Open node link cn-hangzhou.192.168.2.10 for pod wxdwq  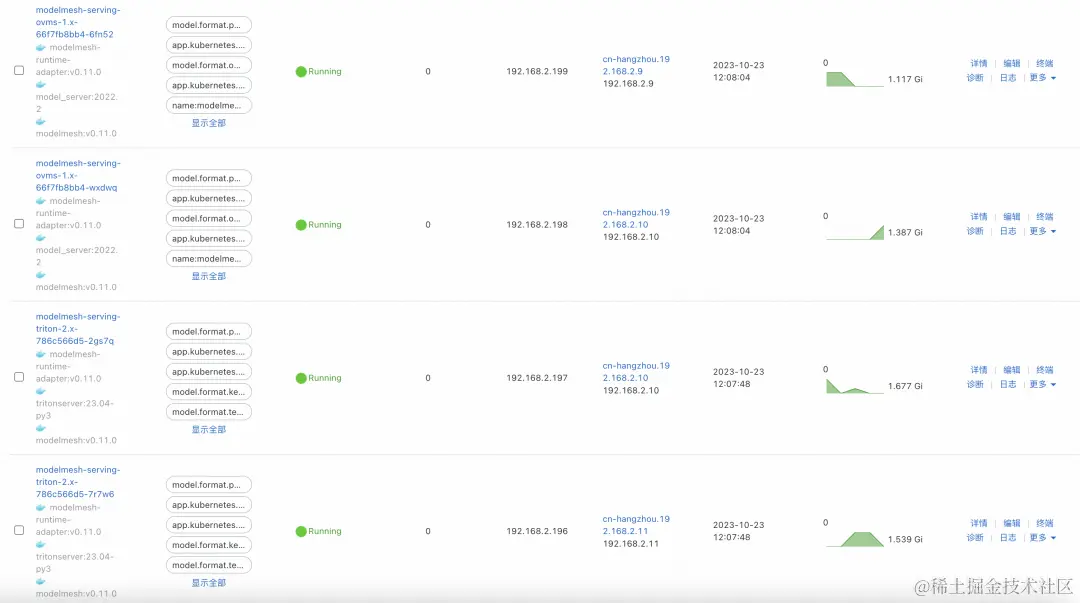click(x=636, y=218)
